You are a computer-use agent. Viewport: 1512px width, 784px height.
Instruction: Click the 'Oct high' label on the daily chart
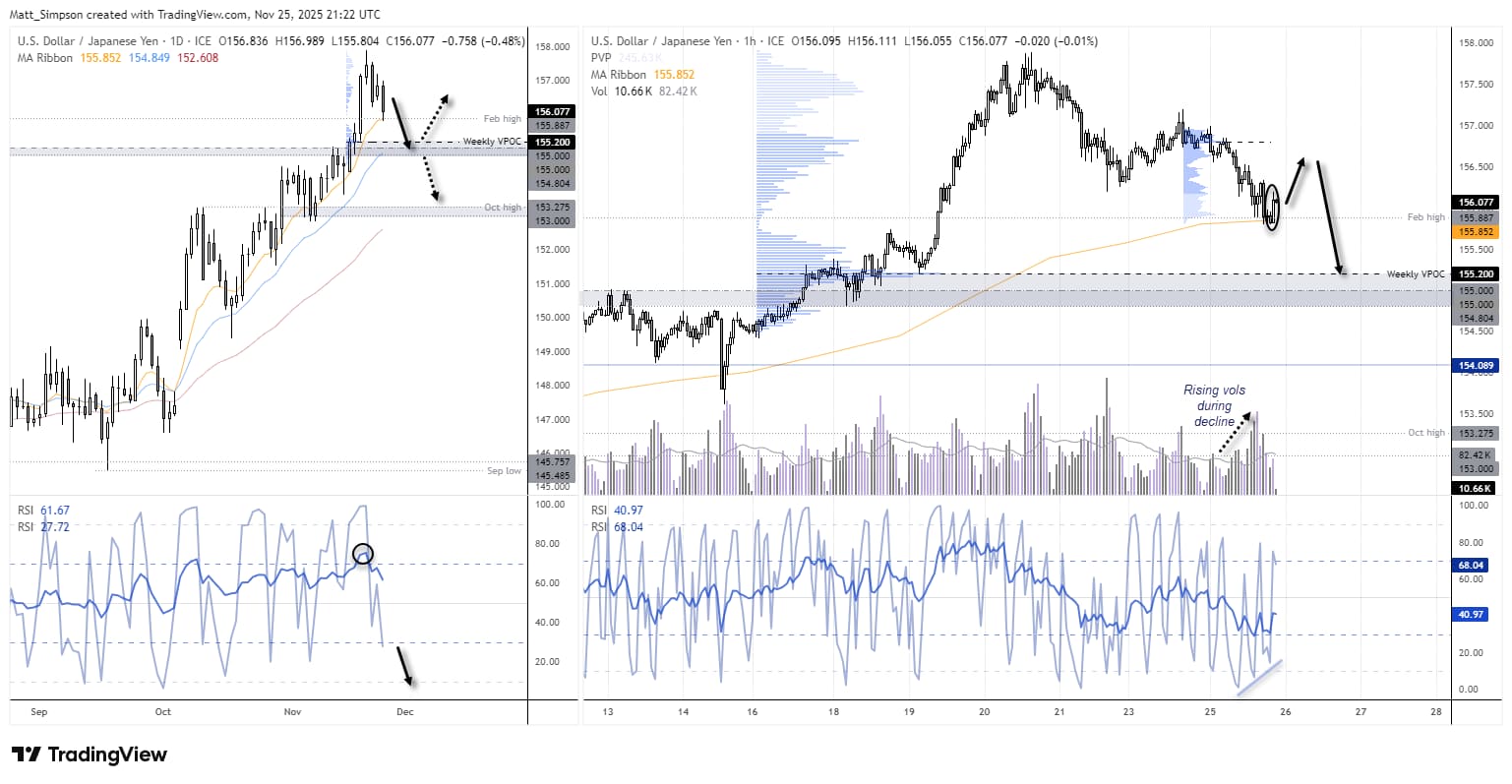(505, 208)
